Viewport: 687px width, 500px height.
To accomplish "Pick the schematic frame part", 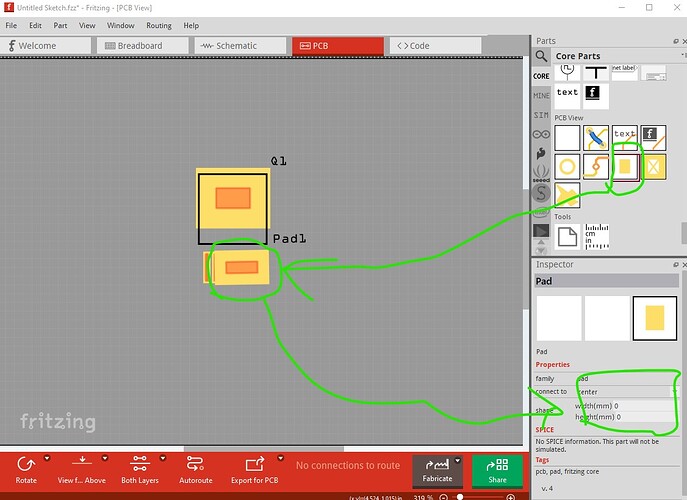I will pyautogui.click(x=654, y=73).
